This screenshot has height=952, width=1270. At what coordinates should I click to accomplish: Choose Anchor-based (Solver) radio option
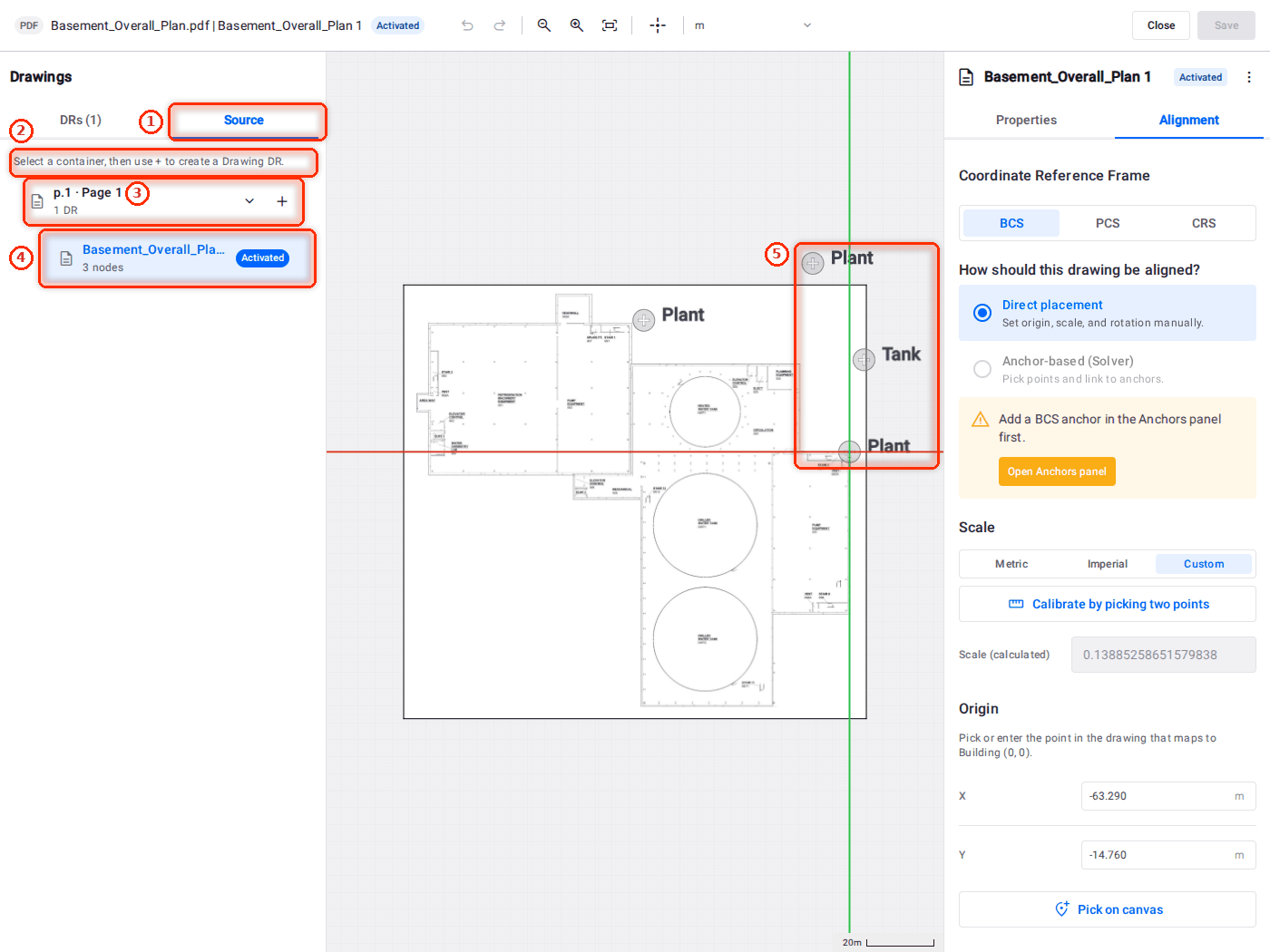[x=982, y=369]
